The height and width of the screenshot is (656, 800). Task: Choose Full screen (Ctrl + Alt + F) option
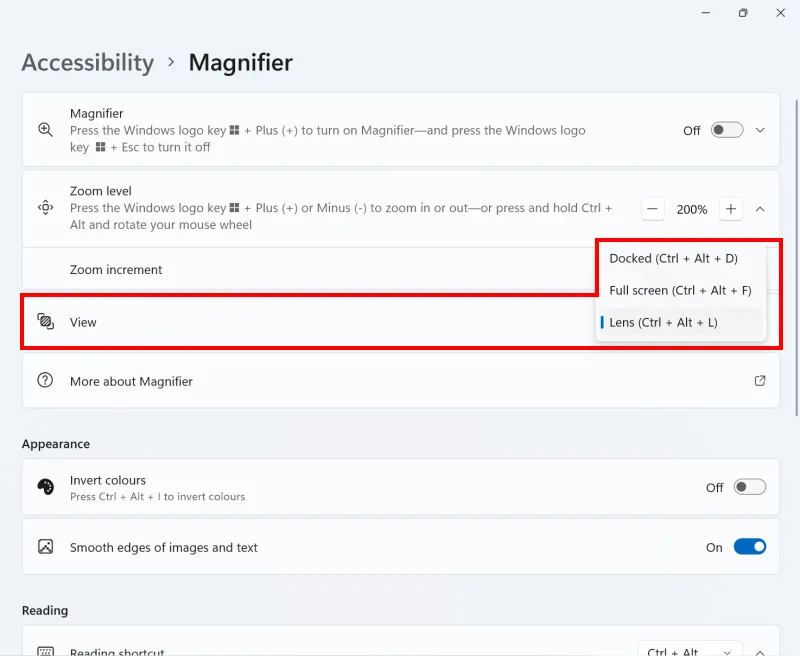[680, 291]
